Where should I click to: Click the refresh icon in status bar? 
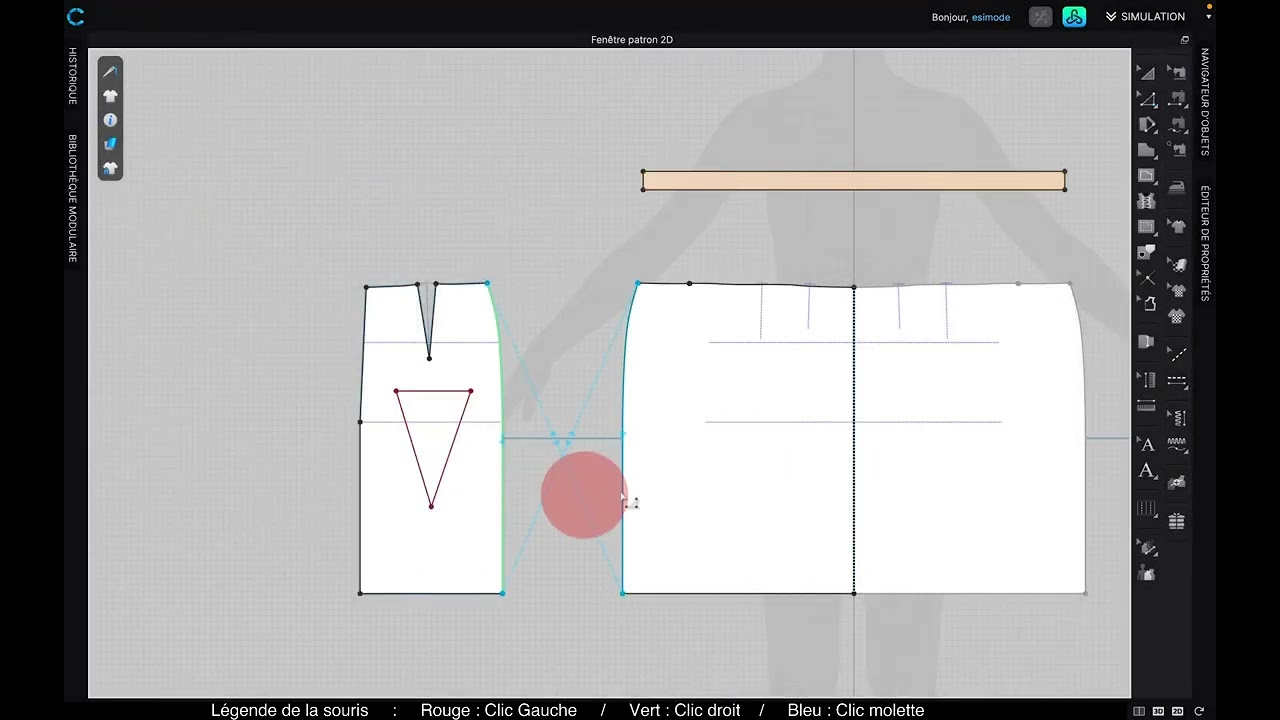pyautogui.click(x=1198, y=711)
